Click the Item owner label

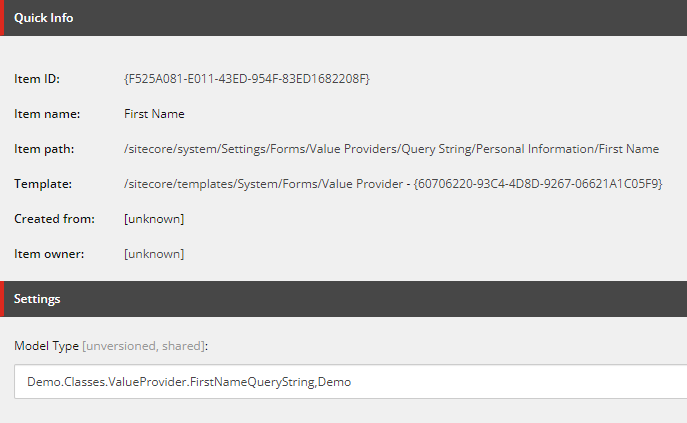[x=49, y=254]
